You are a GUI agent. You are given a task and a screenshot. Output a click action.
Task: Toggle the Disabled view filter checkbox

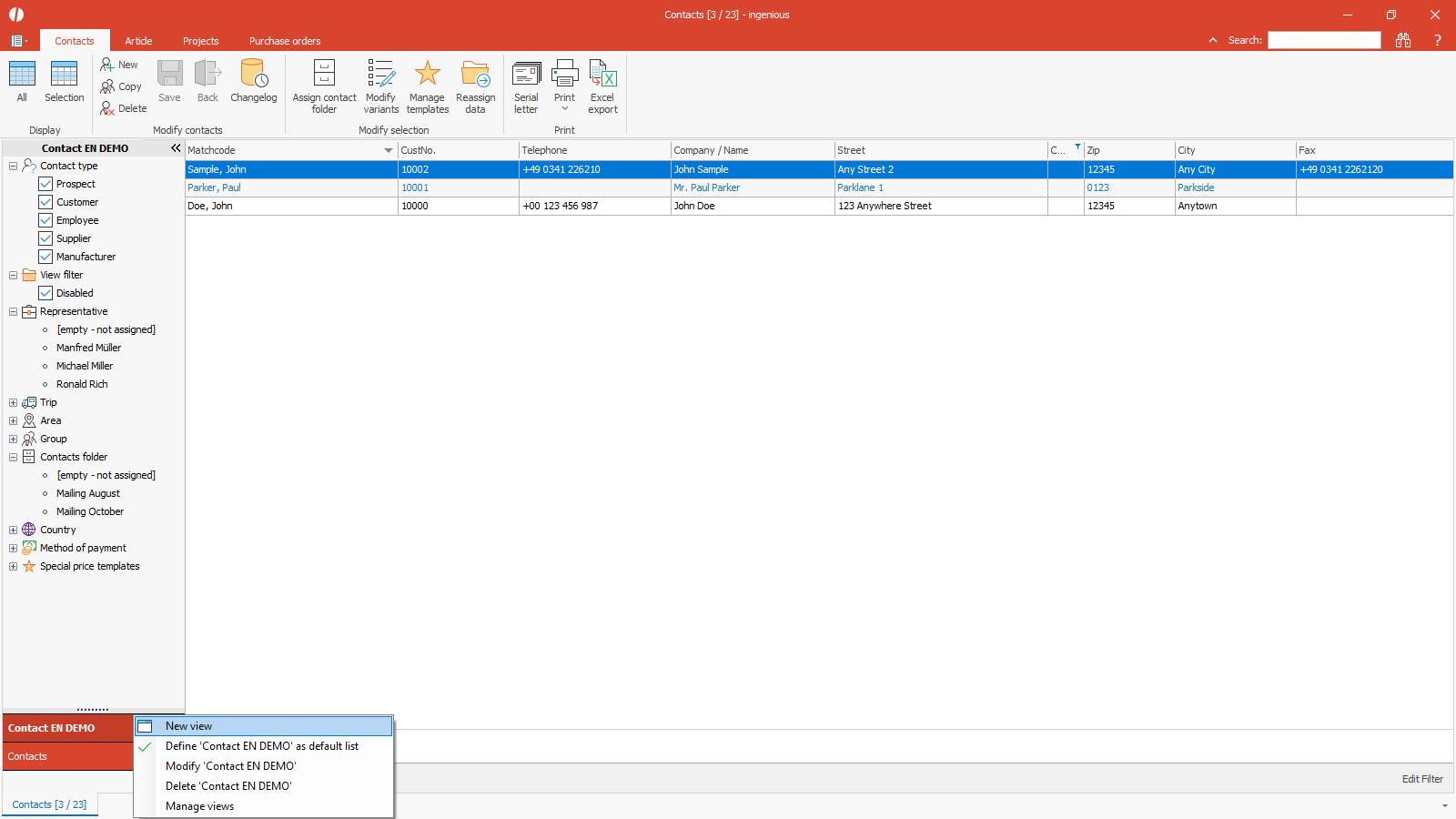point(45,293)
